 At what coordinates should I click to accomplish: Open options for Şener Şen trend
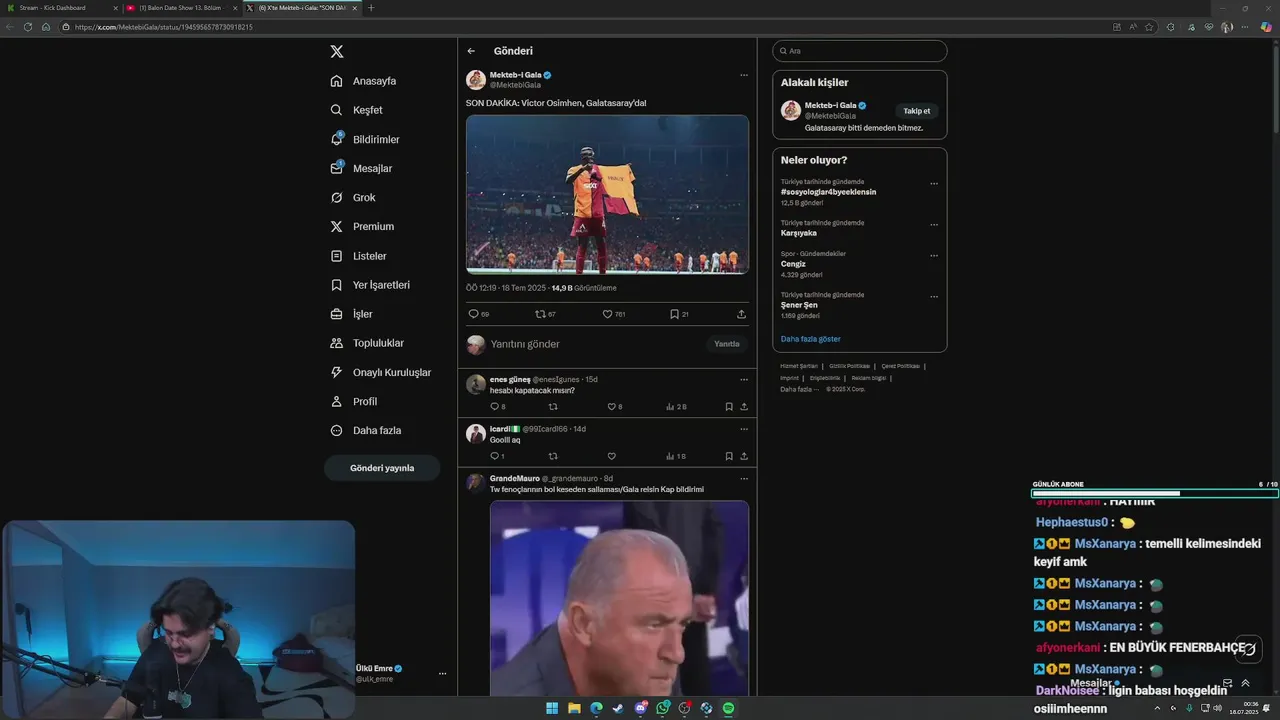click(x=934, y=297)
